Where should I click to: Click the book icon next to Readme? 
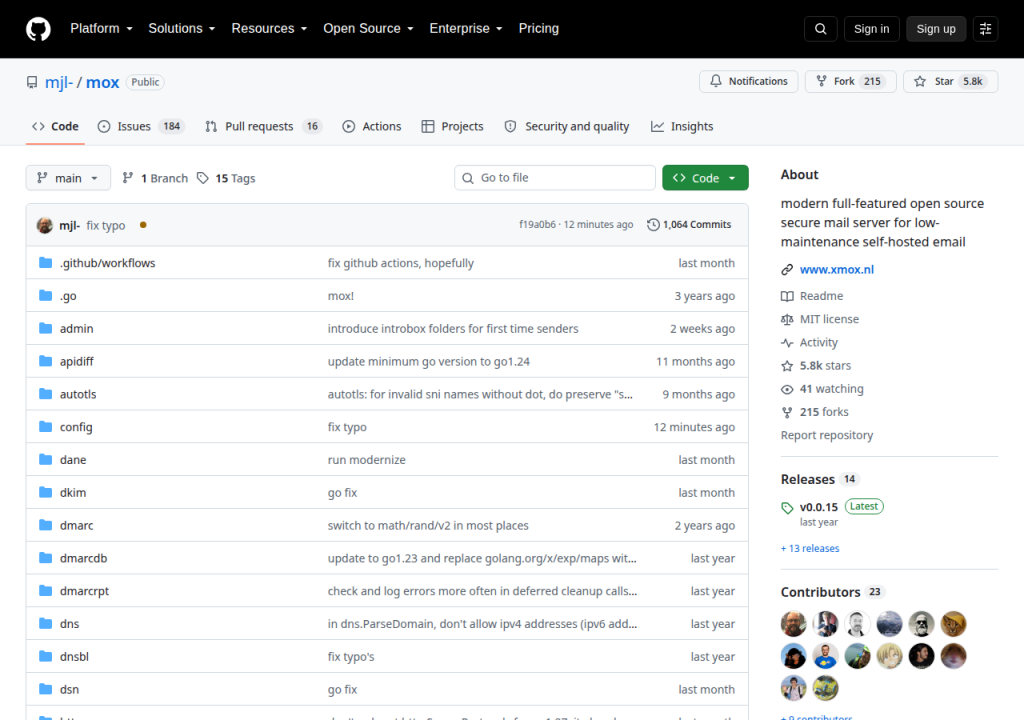coord(787,296)
